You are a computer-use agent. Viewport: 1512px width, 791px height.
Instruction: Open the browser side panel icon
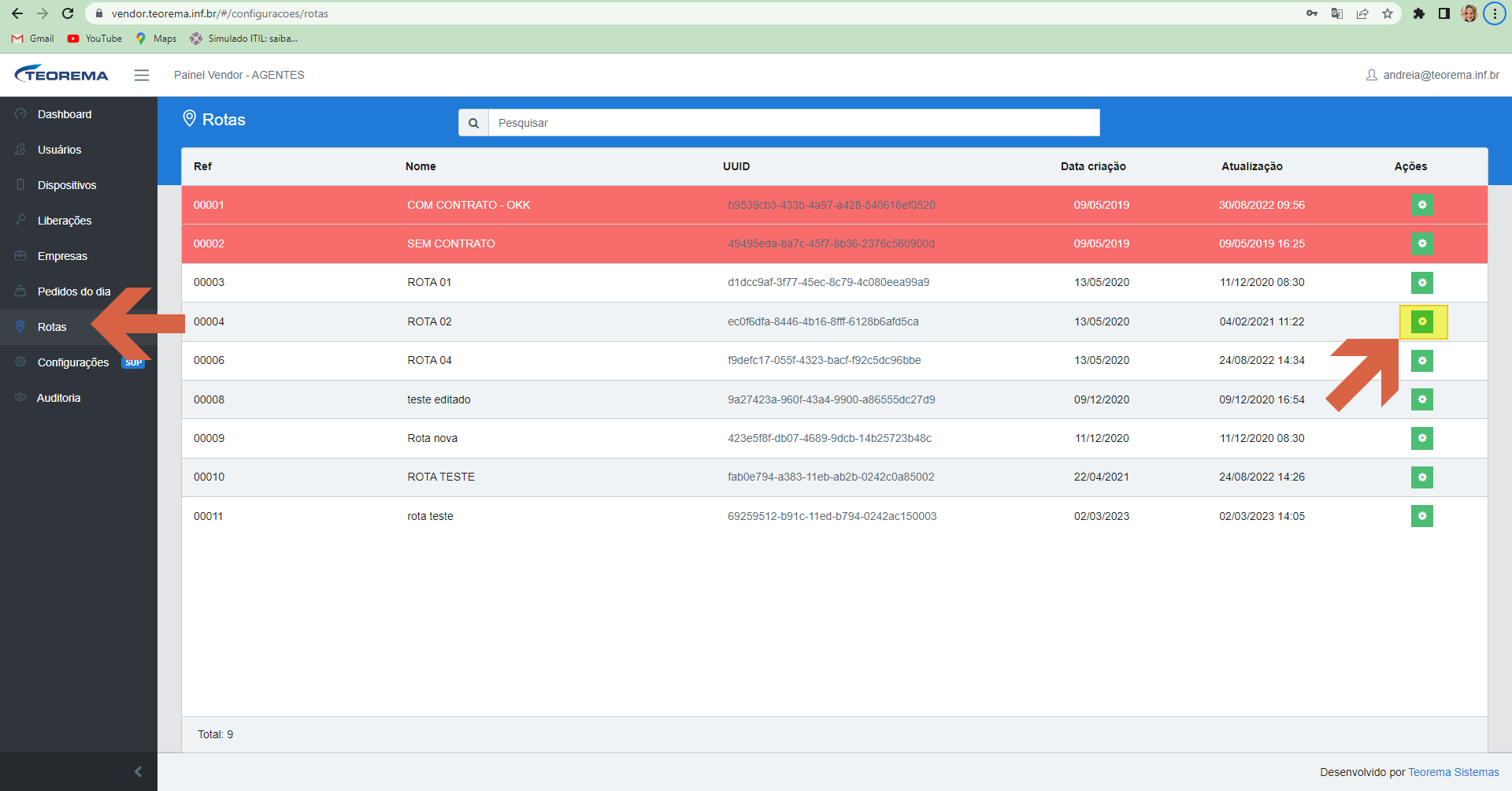[x=1443, y=13]
